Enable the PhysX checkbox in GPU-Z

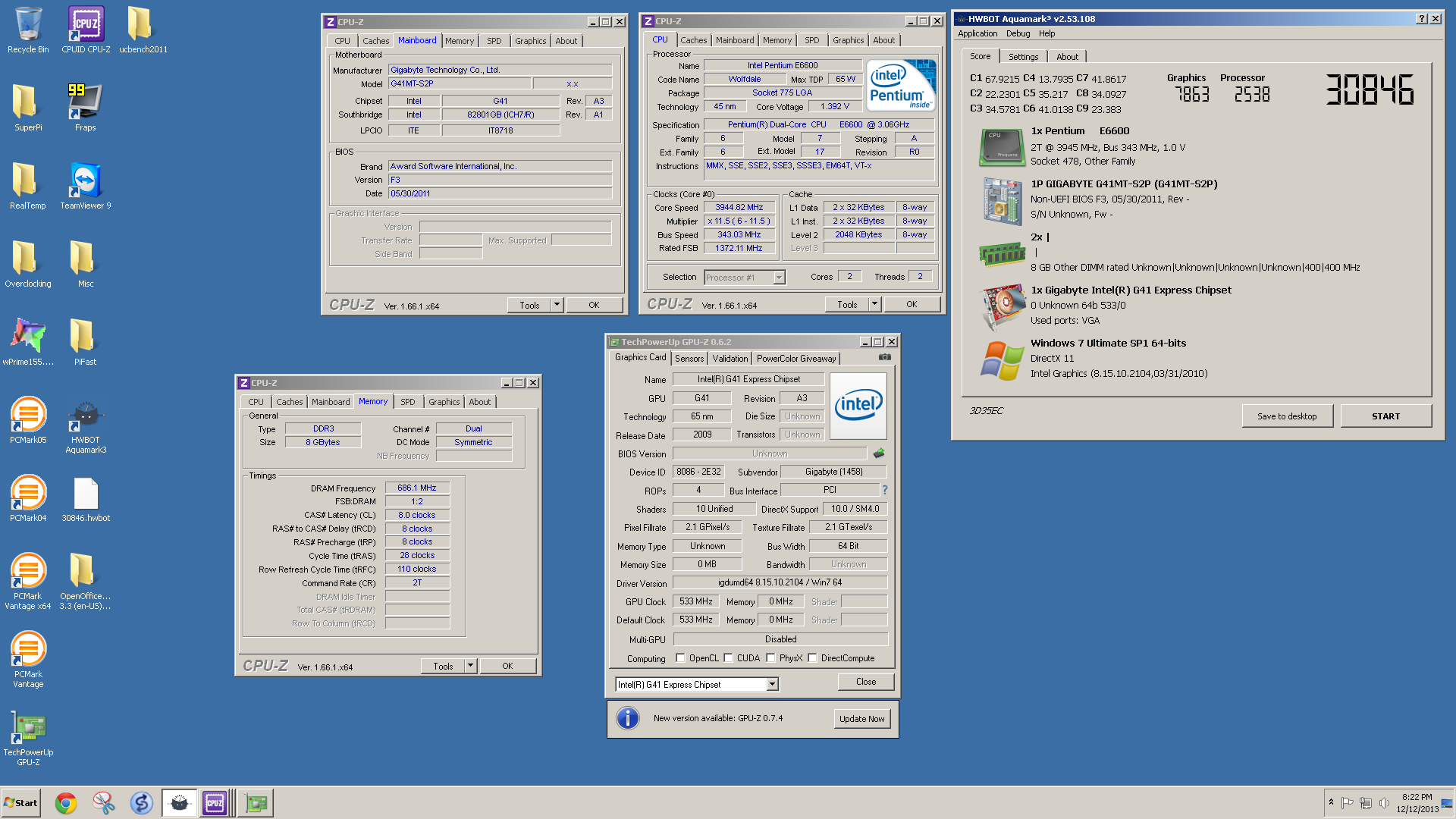click(x=770, y=658)
